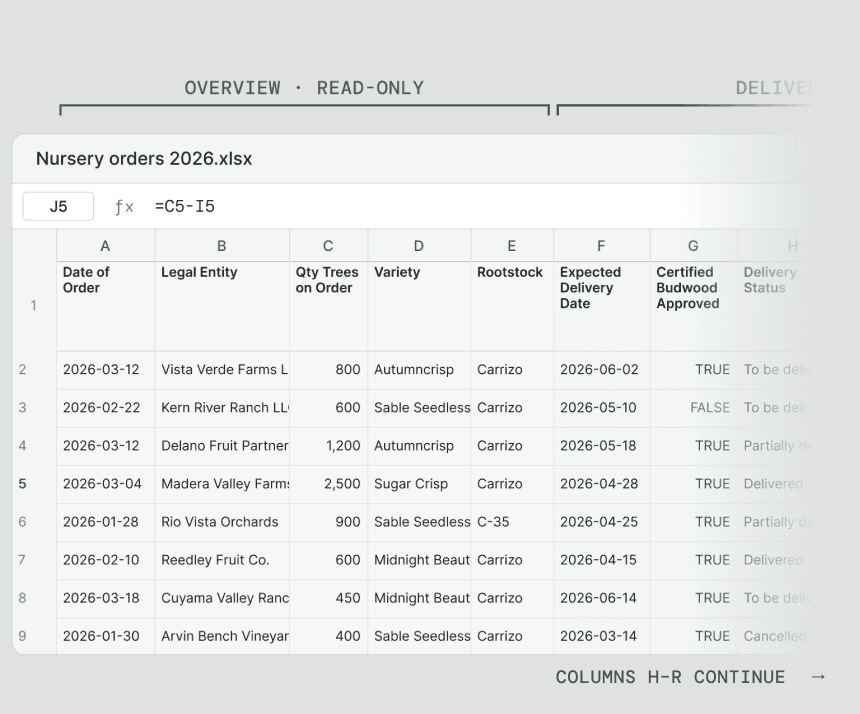Click the quantity cell 800

(x=329, y=370)
